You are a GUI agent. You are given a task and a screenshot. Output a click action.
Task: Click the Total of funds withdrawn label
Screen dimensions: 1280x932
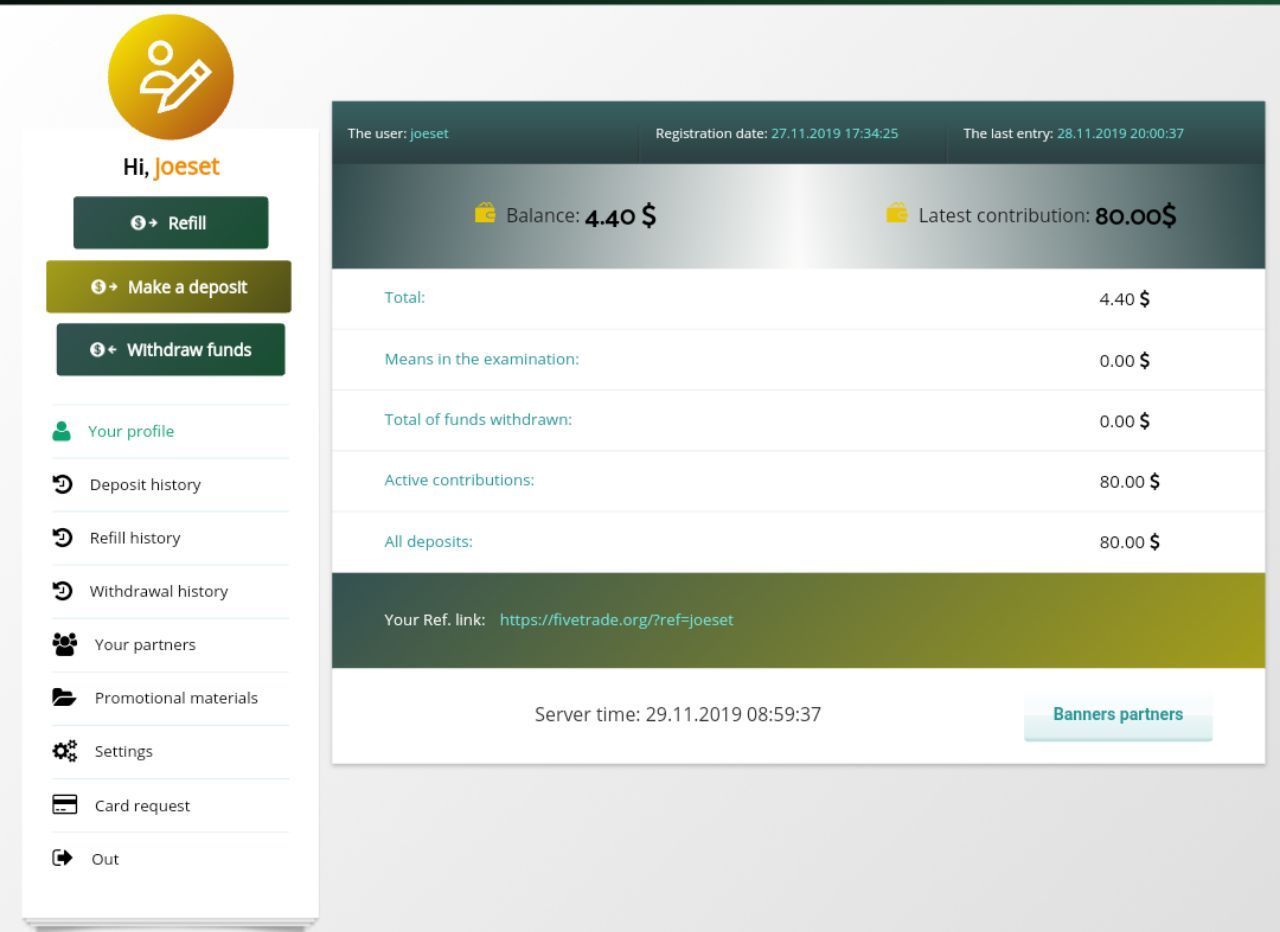(x=478, y=420)
